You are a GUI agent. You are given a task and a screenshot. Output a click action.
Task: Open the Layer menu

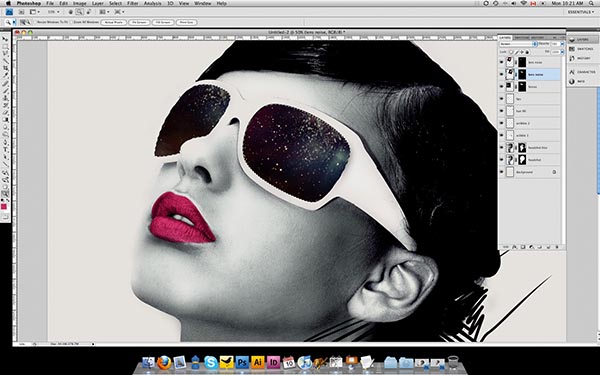98,3
